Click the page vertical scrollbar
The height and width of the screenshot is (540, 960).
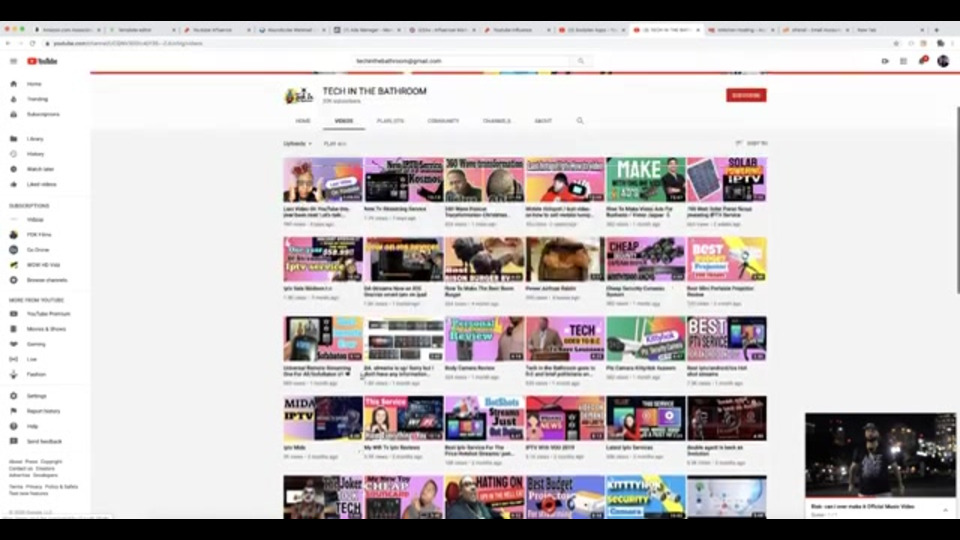click(957, 200)
